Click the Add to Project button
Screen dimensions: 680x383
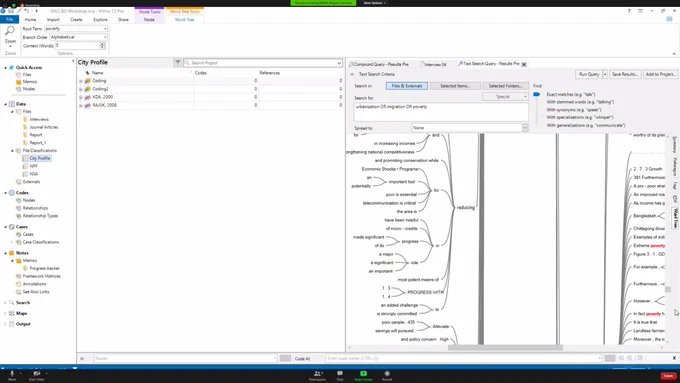[660, 74]
